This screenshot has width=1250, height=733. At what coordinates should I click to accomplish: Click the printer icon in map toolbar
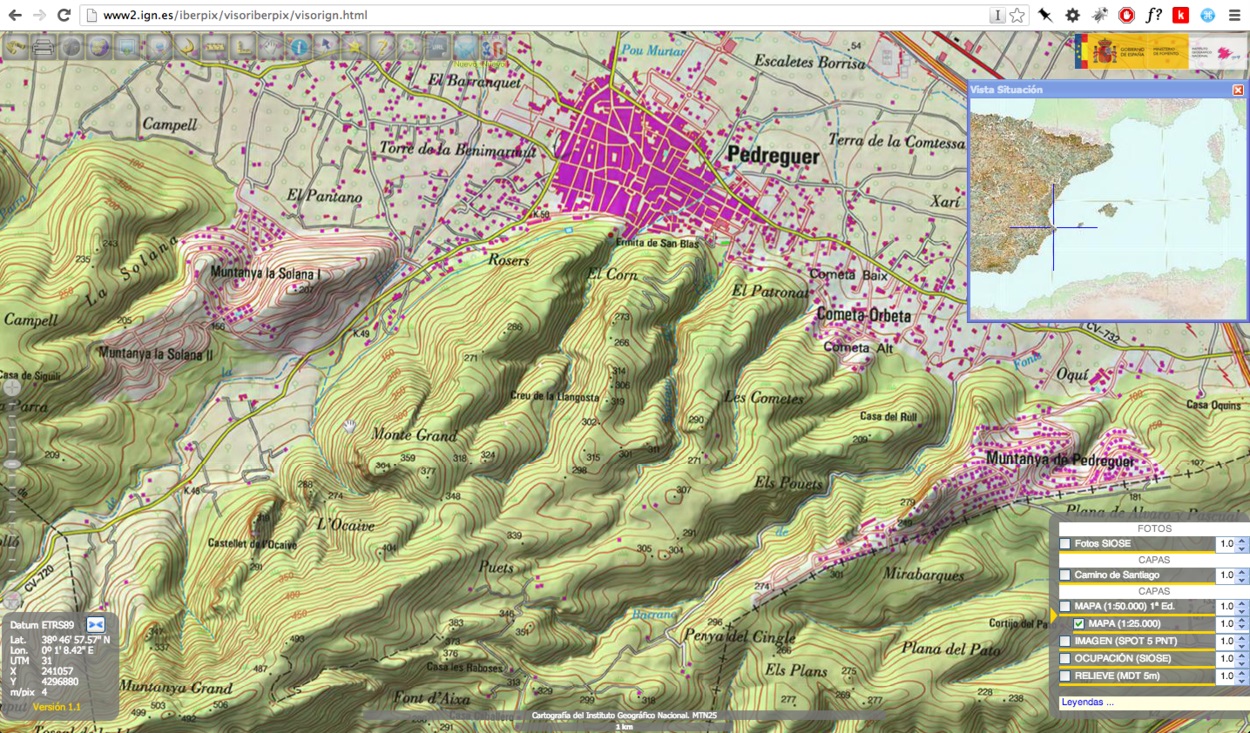(43, 47)
